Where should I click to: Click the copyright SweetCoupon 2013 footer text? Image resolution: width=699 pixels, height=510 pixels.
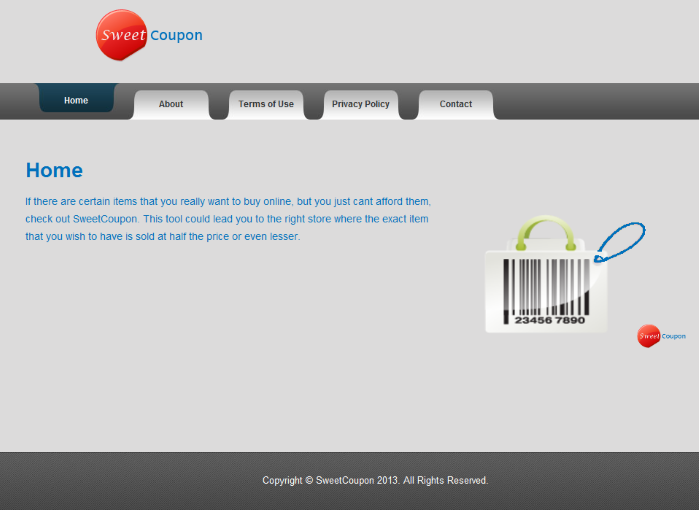375,481
